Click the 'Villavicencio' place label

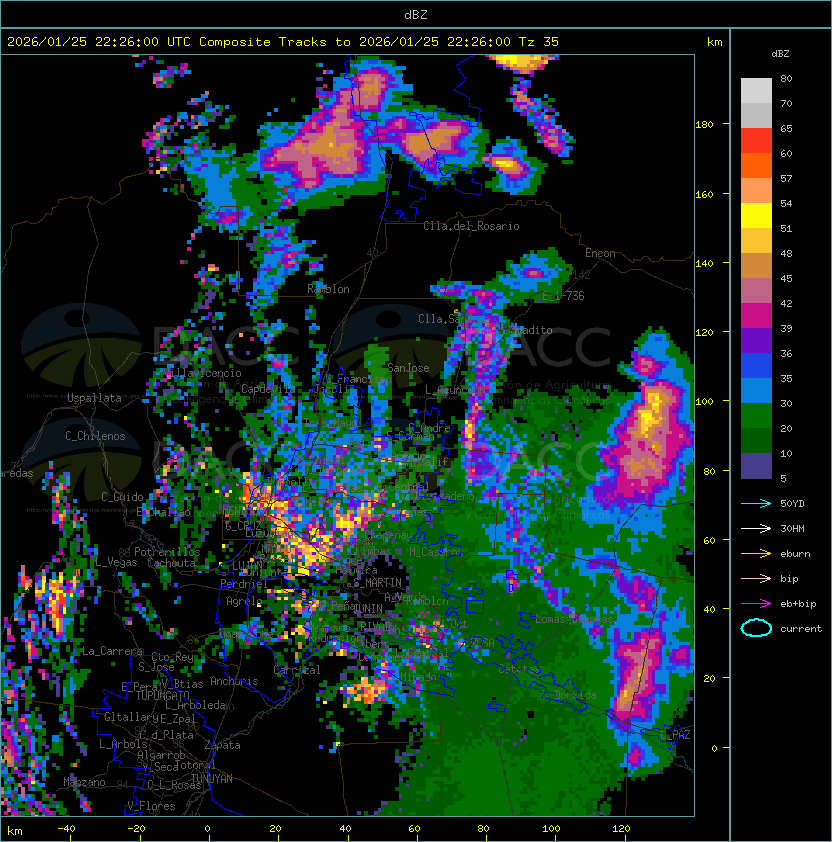point(202,373)
